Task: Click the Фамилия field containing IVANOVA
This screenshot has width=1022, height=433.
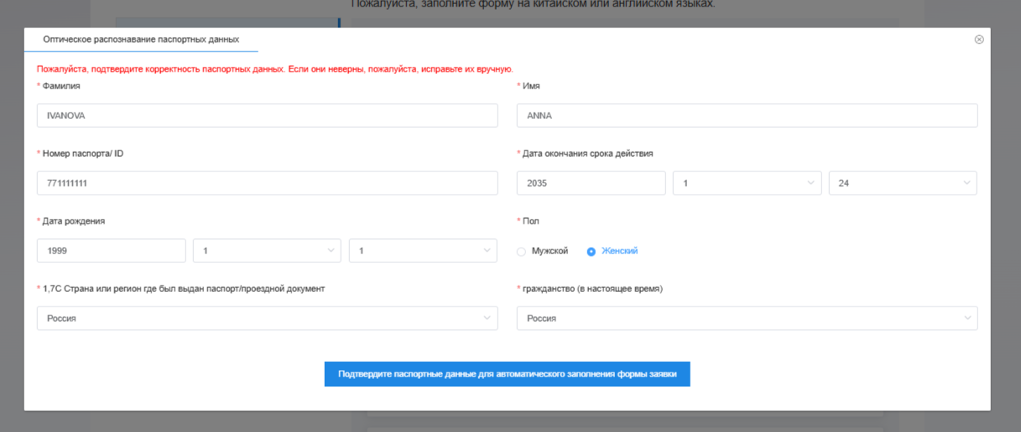Action: (x=267, y=115)
